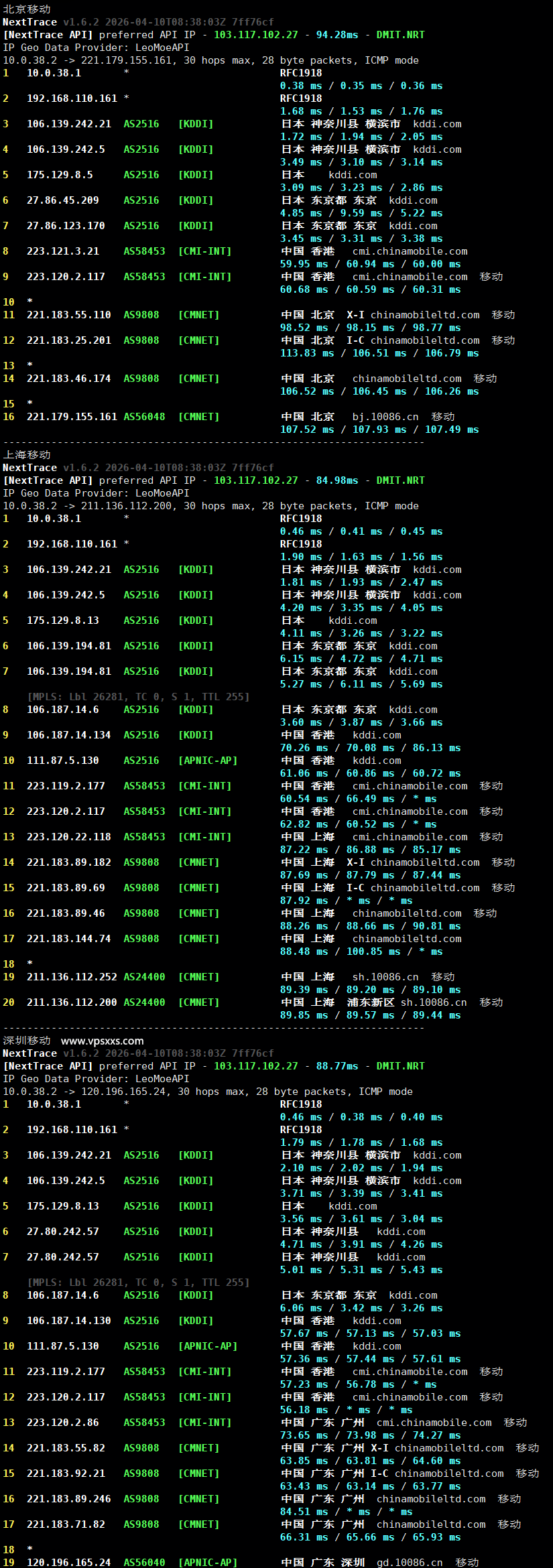The image size is (553, 1568).
Task: Click hop IP 221.183.144.74
Action: [x=69, y=939]
